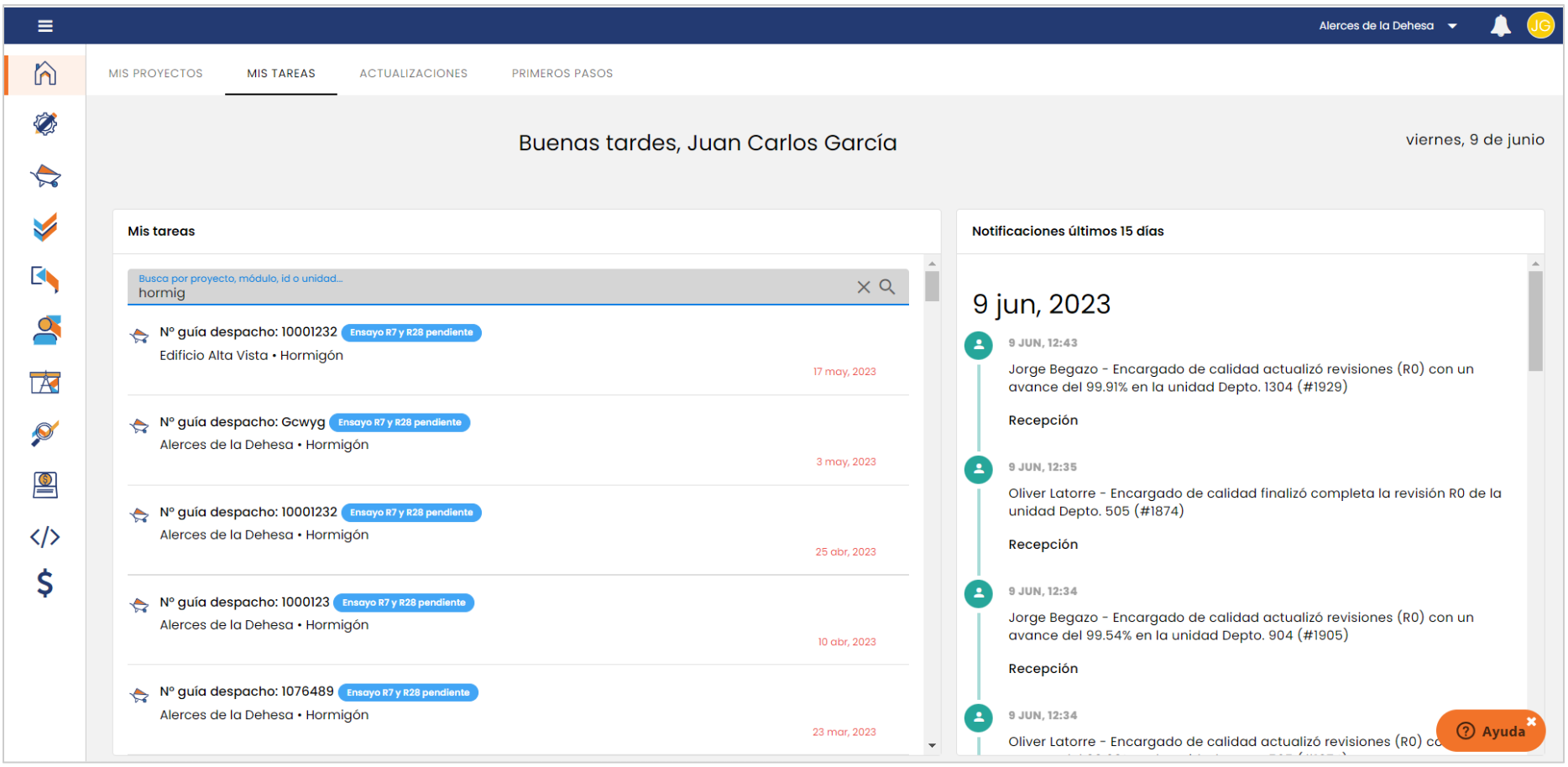
Task: Open the code brackets icon in sidebar
Action: pyautogui.click(x=45, y=537)
